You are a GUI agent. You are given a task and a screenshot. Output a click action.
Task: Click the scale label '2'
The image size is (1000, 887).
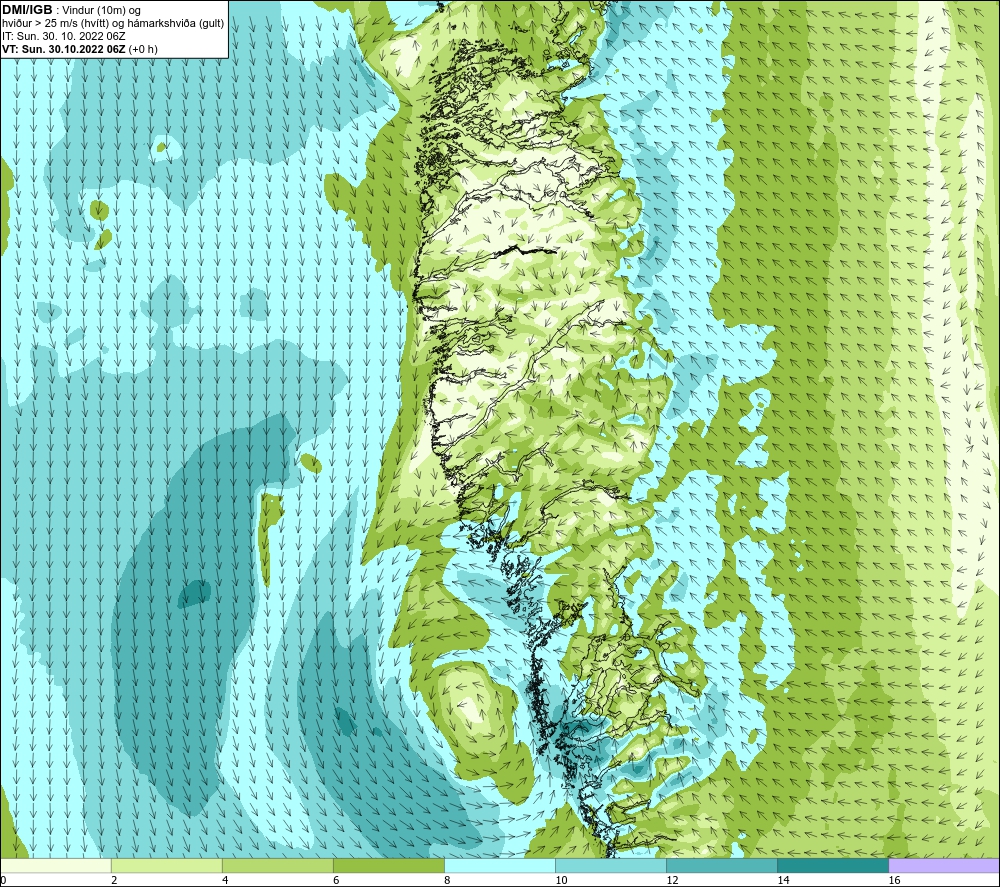114,880
